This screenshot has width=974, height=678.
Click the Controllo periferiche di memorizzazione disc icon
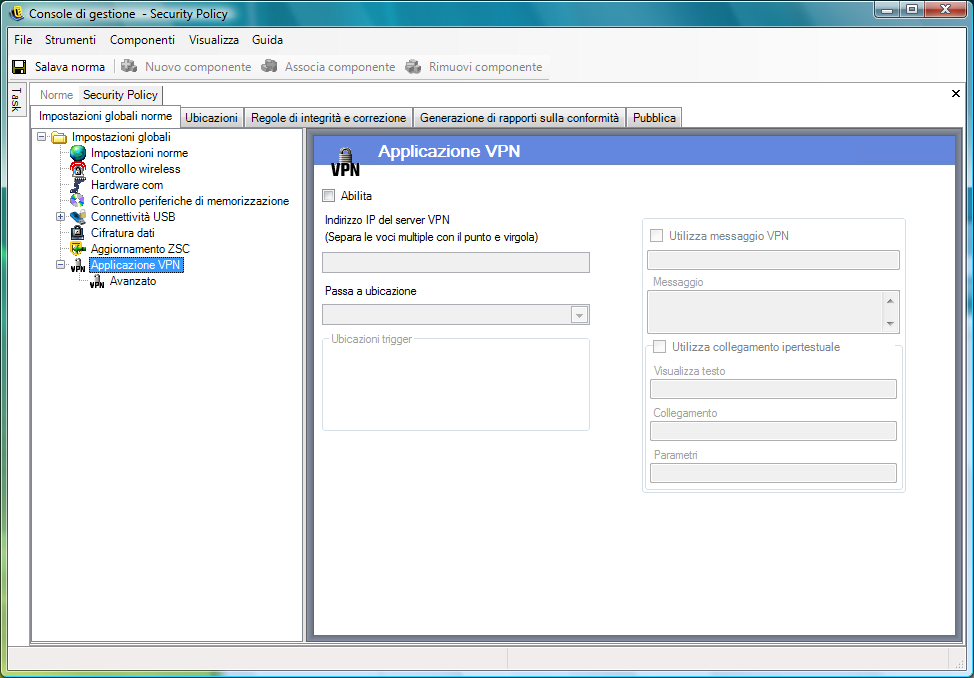(78, 201)
